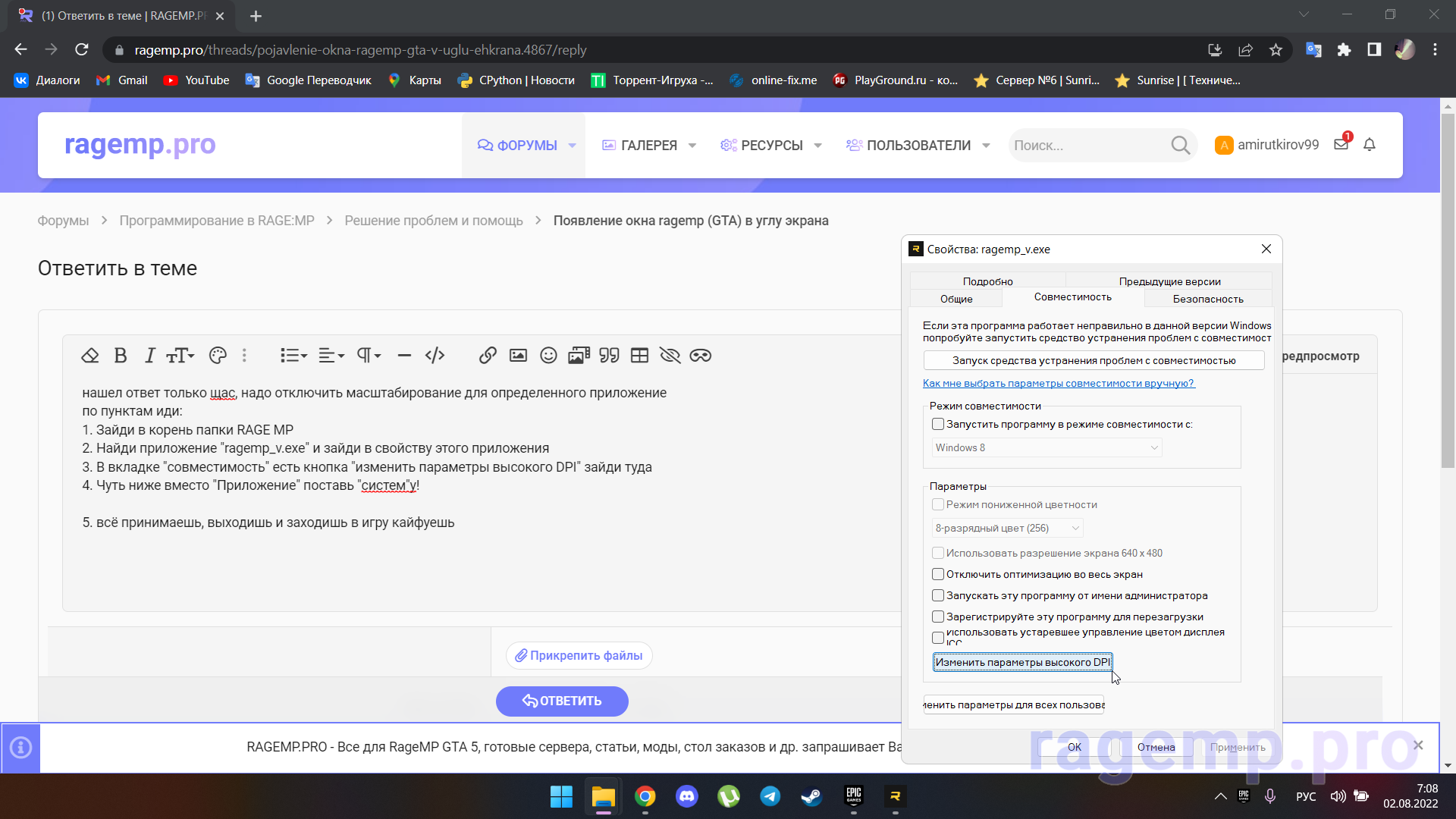
Task: Click Изменить параметры высокого DPI button
Action: click(x=1022, y=663)
